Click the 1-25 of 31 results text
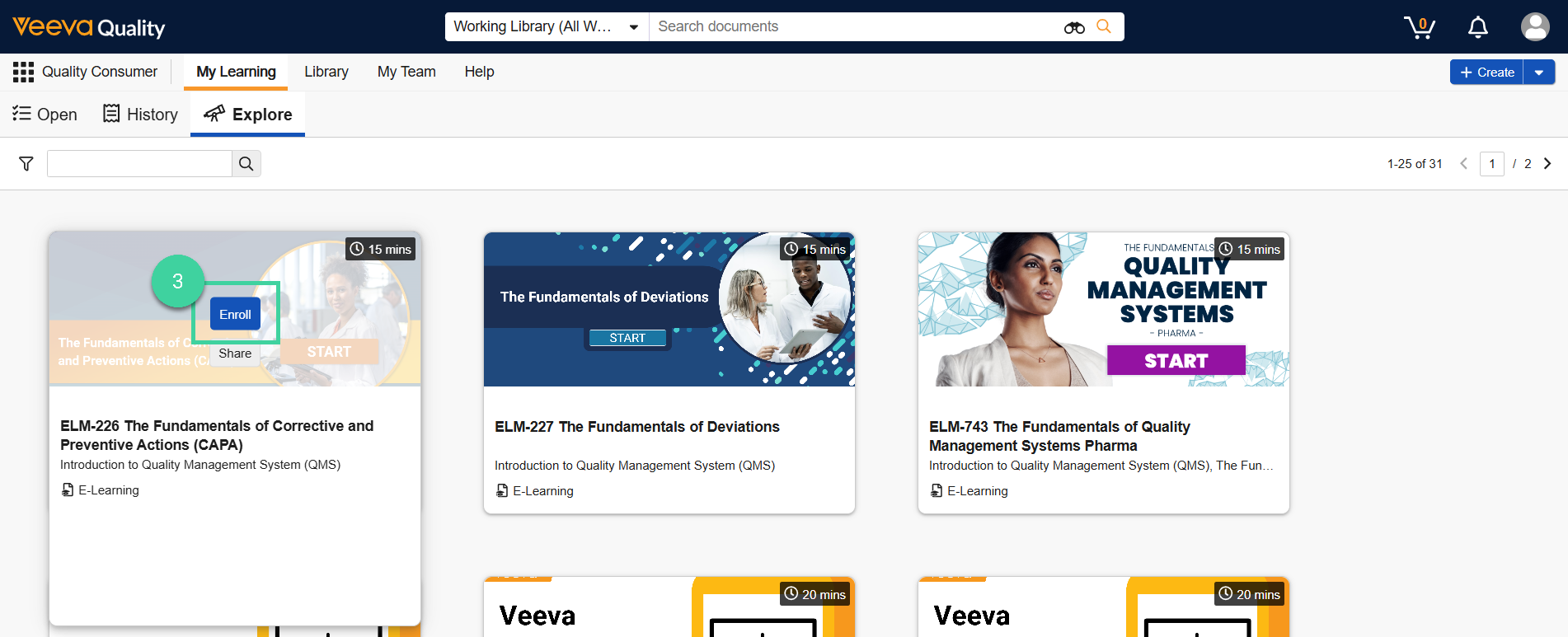 click(x=1415, y=164)
